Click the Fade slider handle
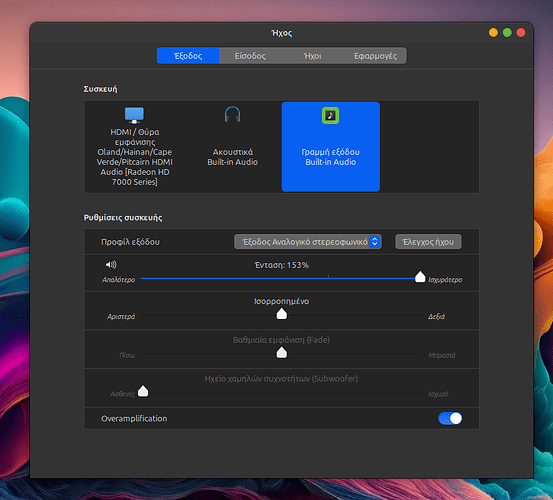This screenshot has width=553, height=500. point(281,352)
